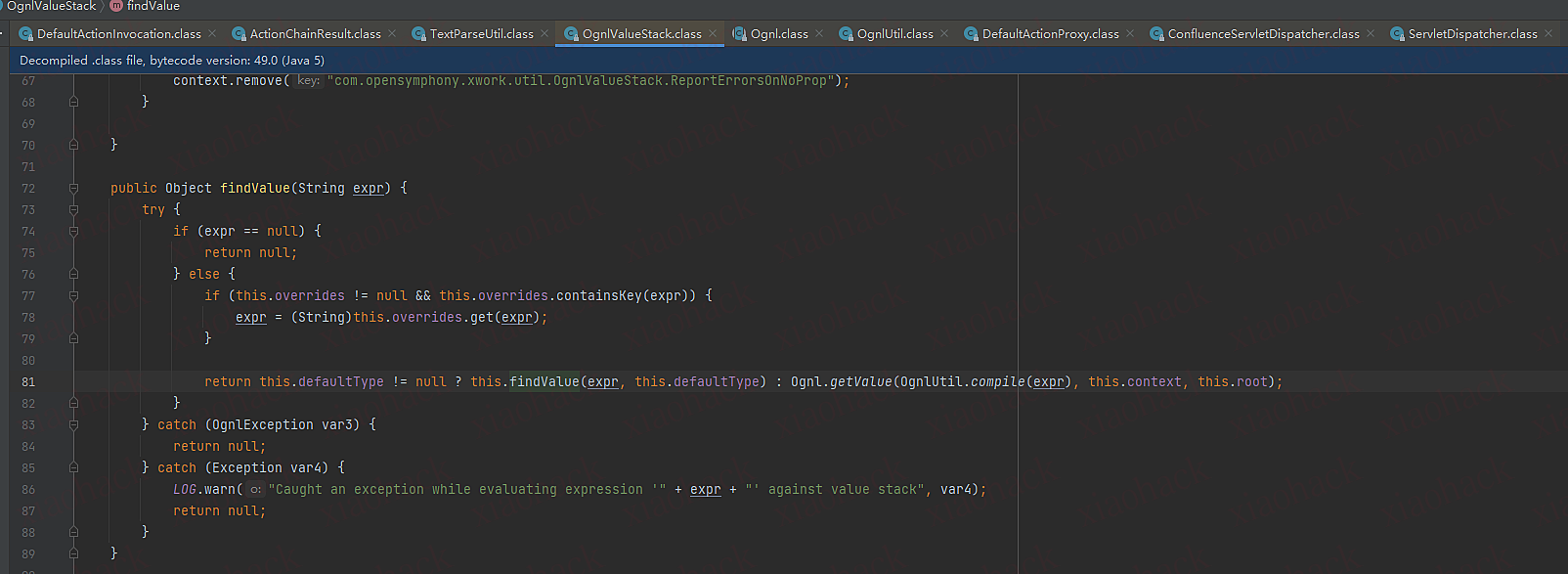Screen dimensions: 1568x574
Task: Select OgnlValueStack in the breadcrumb bar
Action: [52, 6]
